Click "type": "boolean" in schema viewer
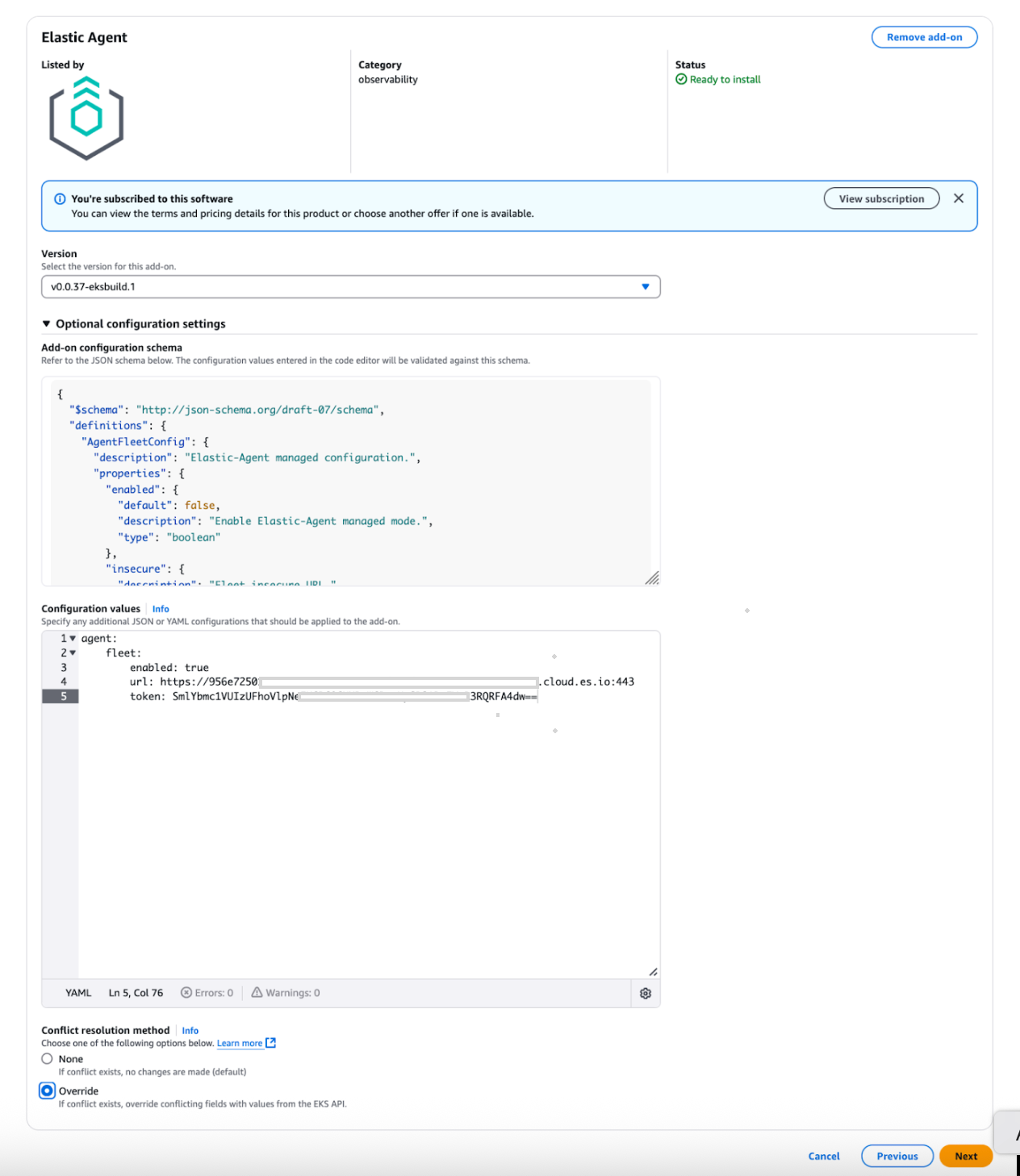 click(x=169, y=537)
